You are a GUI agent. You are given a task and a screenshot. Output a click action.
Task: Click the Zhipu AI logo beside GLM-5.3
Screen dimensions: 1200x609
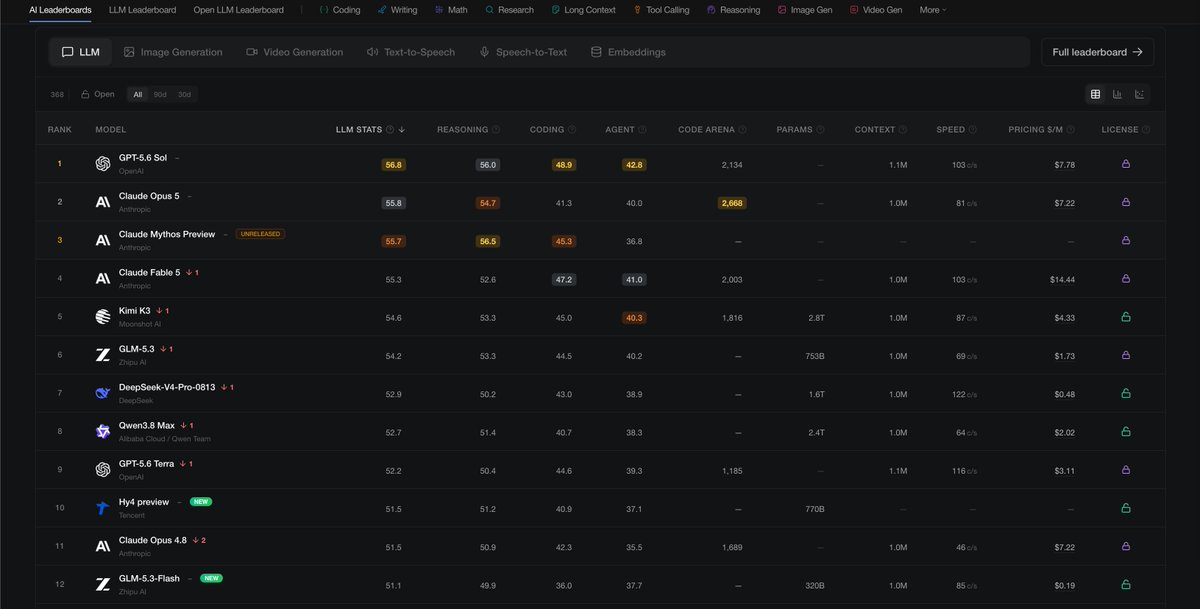pos(102,355)
